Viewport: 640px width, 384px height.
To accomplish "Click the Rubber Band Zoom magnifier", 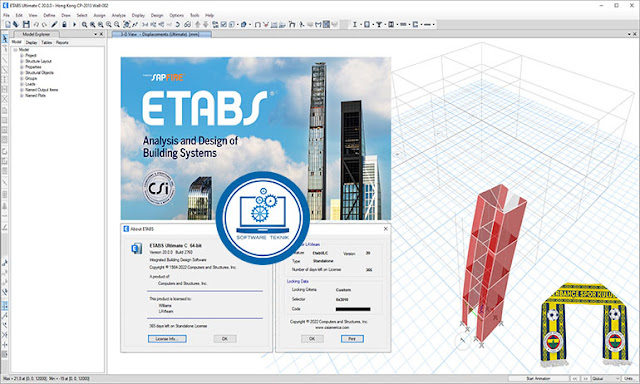I will [84, 24].
